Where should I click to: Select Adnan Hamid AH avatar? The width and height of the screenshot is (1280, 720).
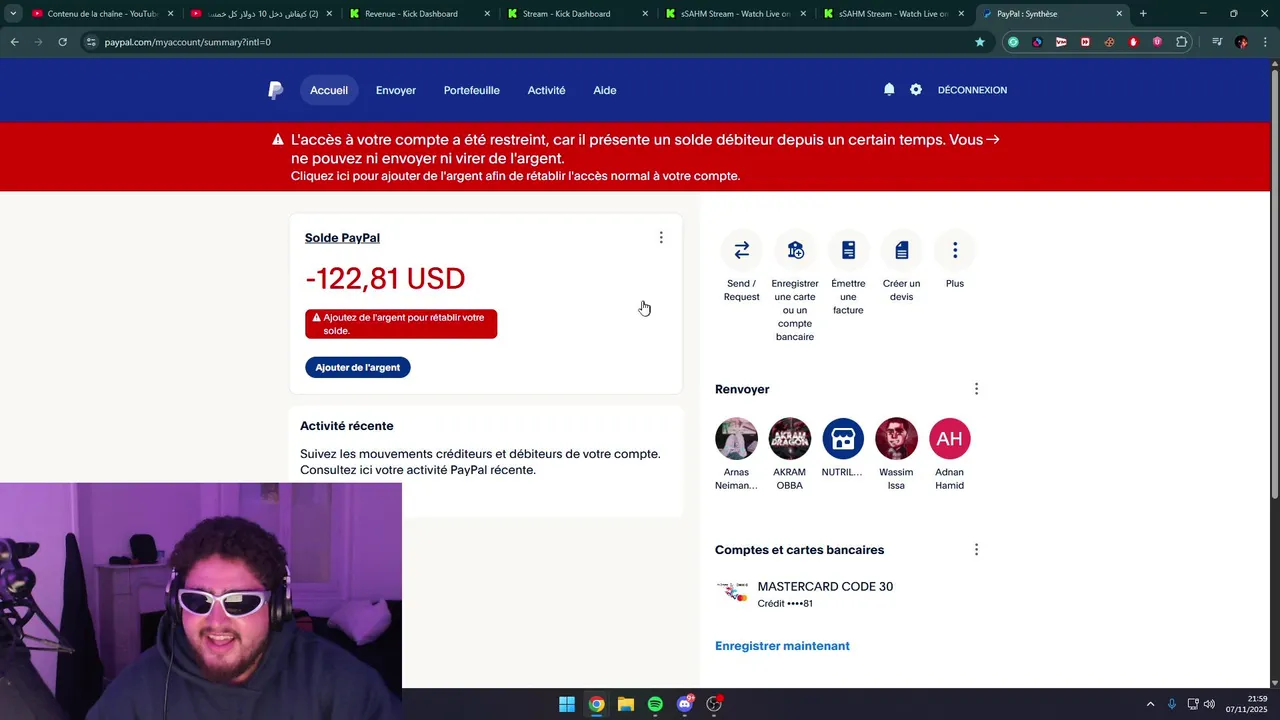pyautogui.click(x=950, y=438)
